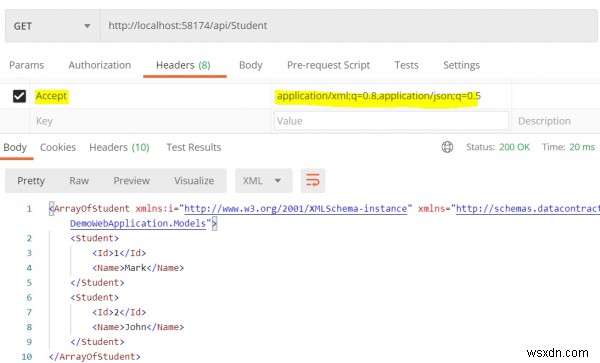
Task: Click line number 1 in the gutter
Action: (29, 209)
